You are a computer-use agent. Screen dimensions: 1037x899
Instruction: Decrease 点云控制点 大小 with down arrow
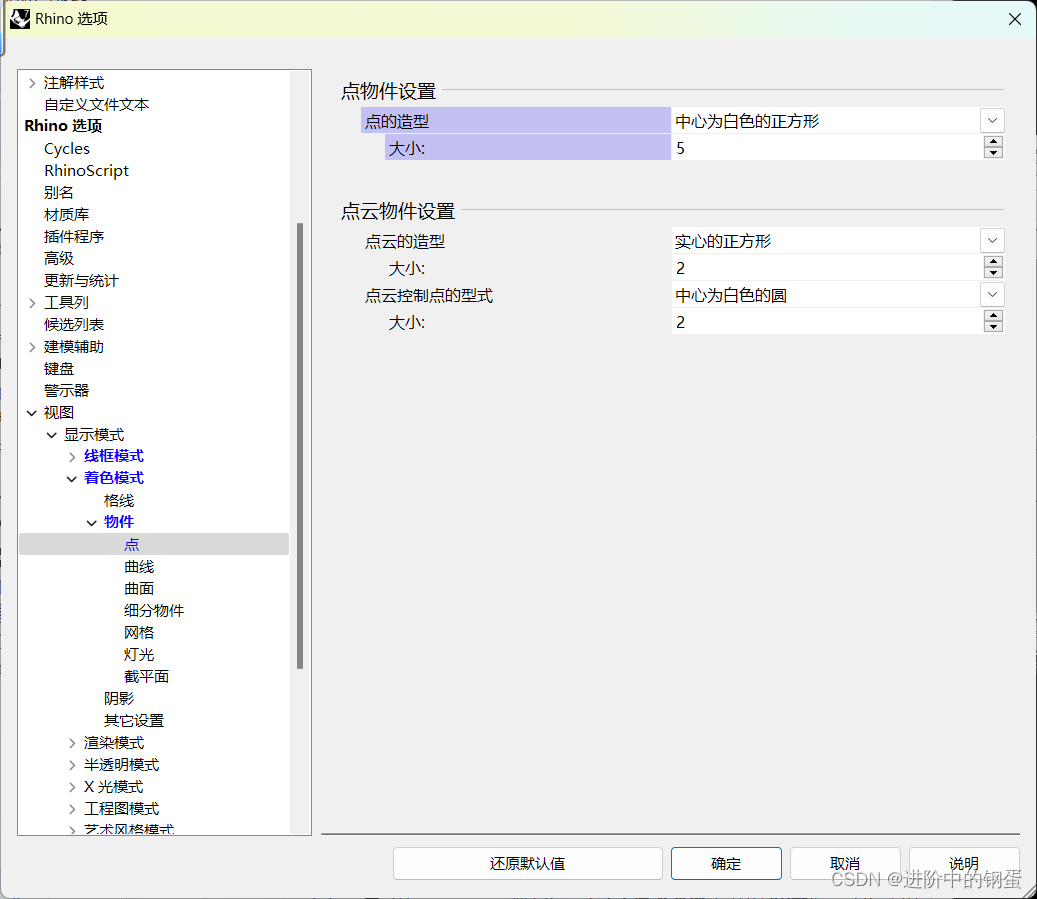coord(993,327)
